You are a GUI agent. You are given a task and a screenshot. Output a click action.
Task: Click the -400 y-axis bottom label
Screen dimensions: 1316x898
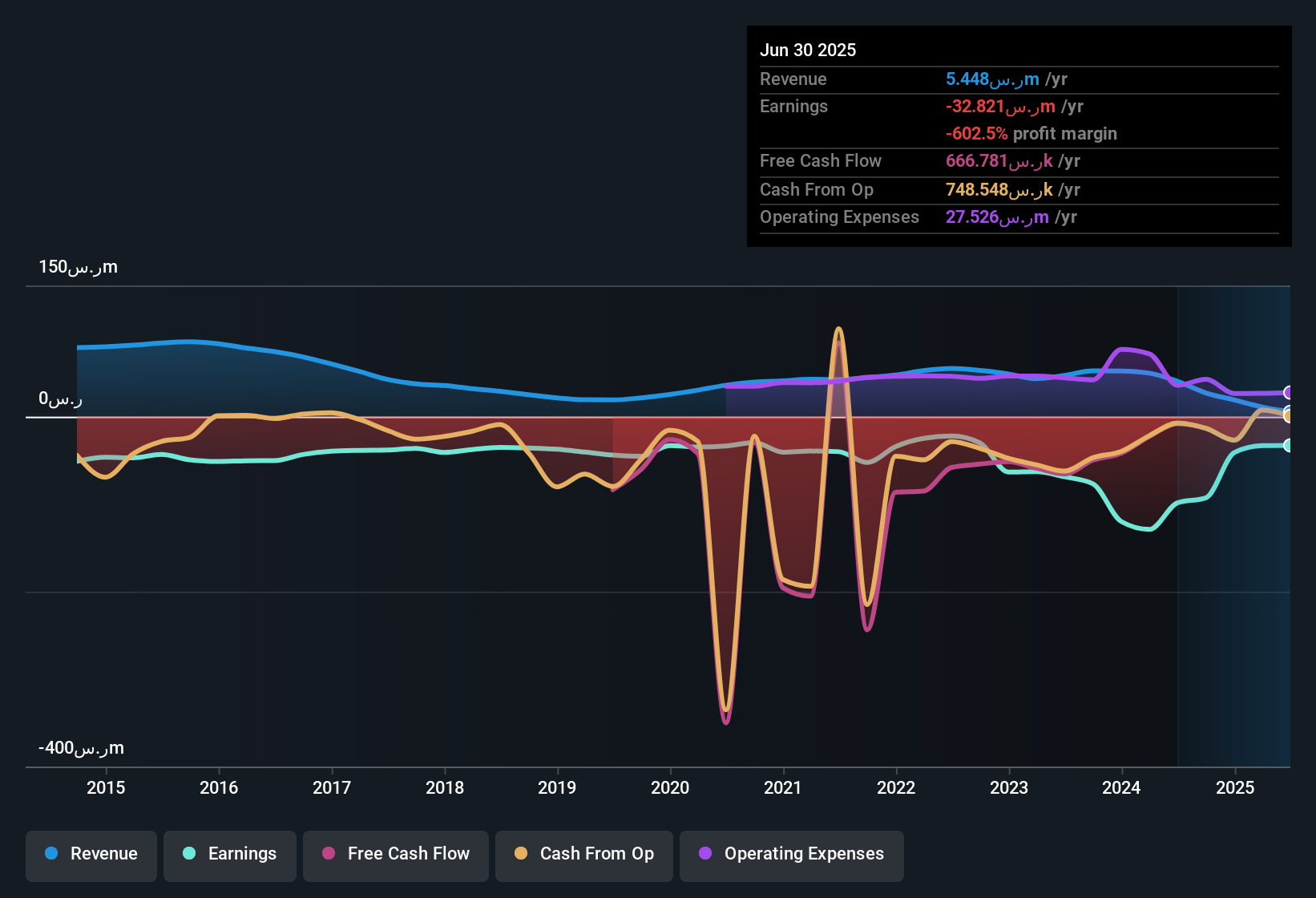tap(81, 748)
